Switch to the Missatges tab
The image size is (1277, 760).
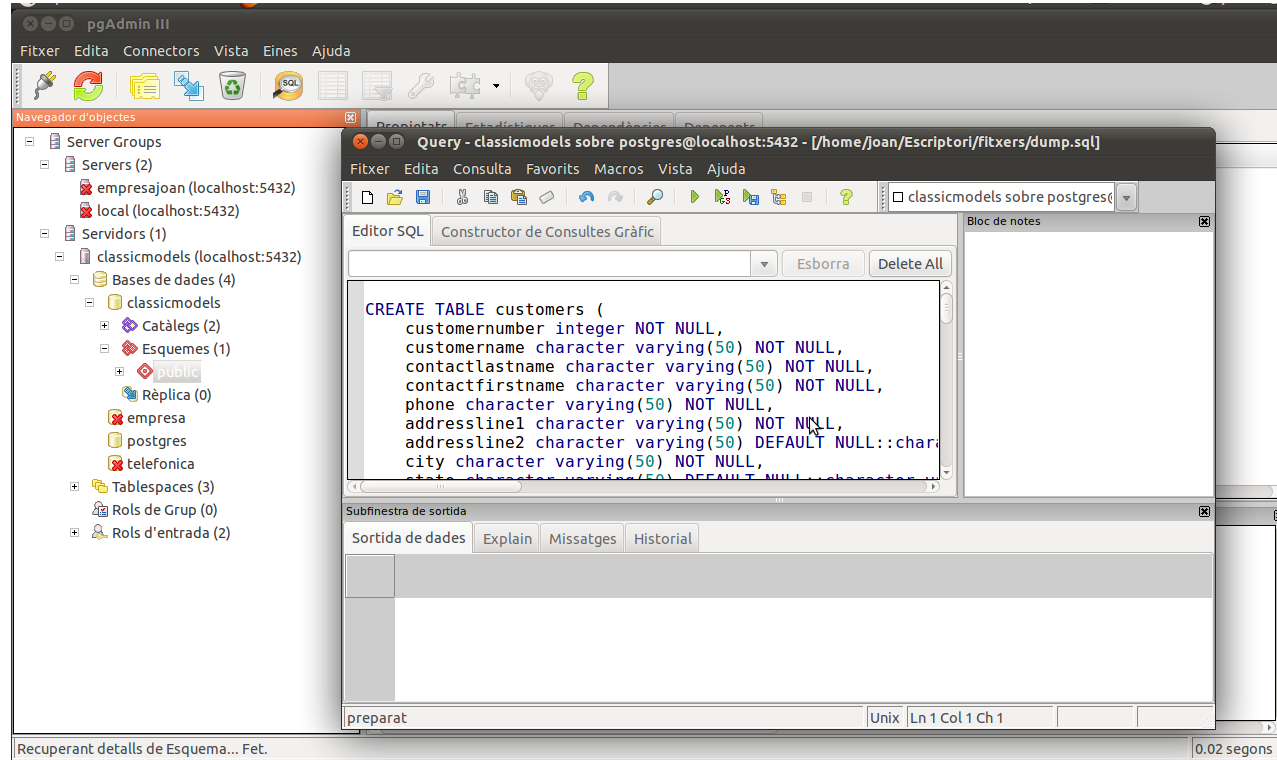(582, 538)
